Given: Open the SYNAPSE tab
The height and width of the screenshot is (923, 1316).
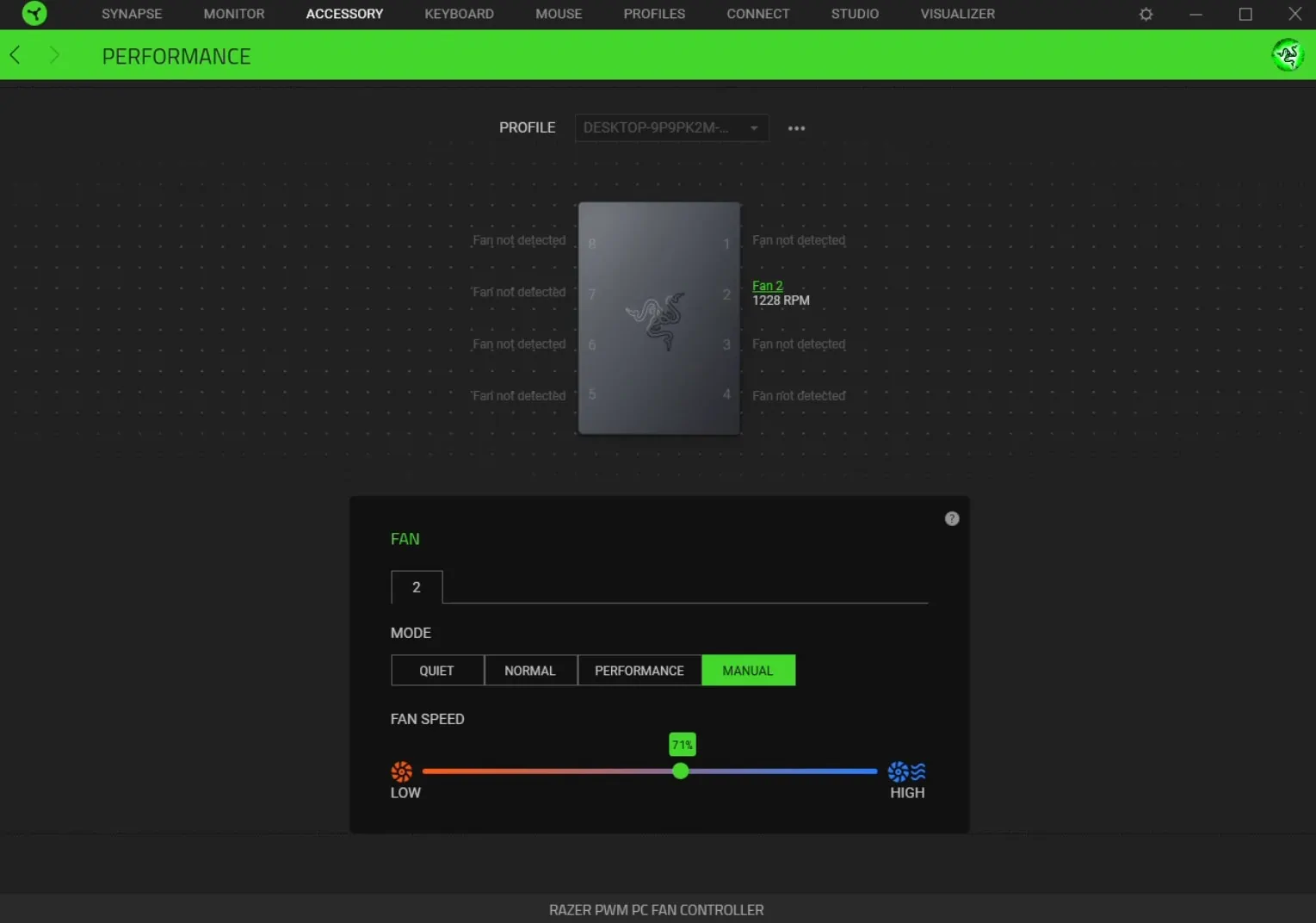Looking at the screenshot, I should point(132,14).
